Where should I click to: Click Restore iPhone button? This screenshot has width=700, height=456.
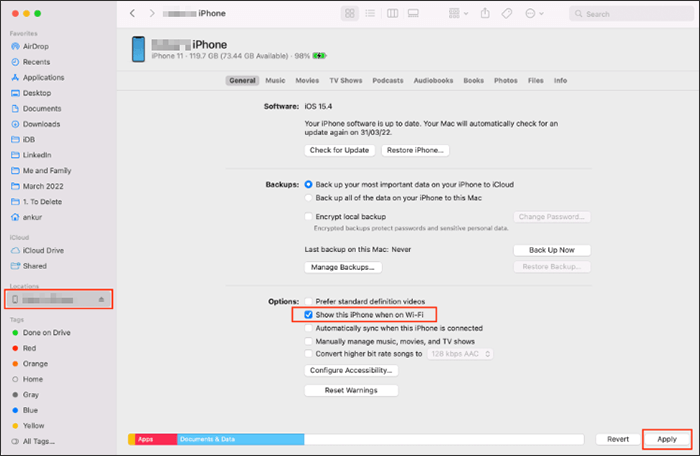pyautogui.click(x=415, y=150)
